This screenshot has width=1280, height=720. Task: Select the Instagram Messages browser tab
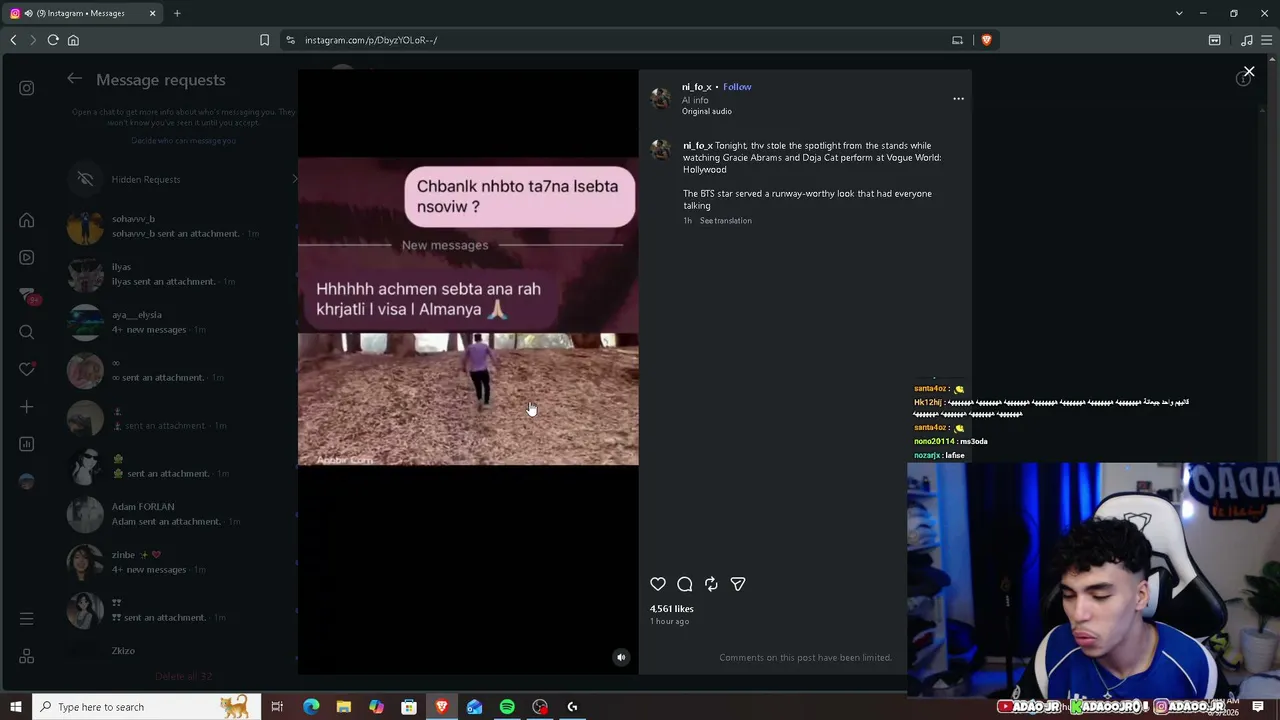pyautogui.click(x=82, y=13)
